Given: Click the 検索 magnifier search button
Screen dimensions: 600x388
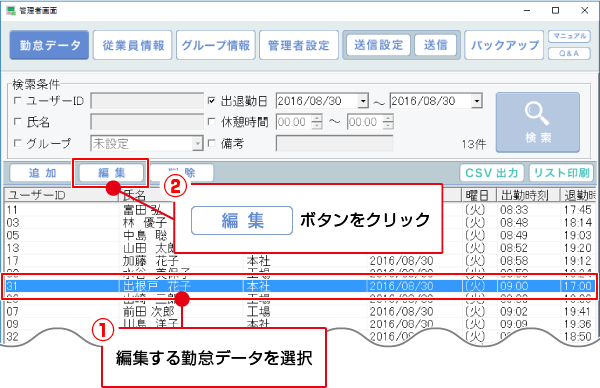Looking at the screenshot, I should click(x=538, y=122).
